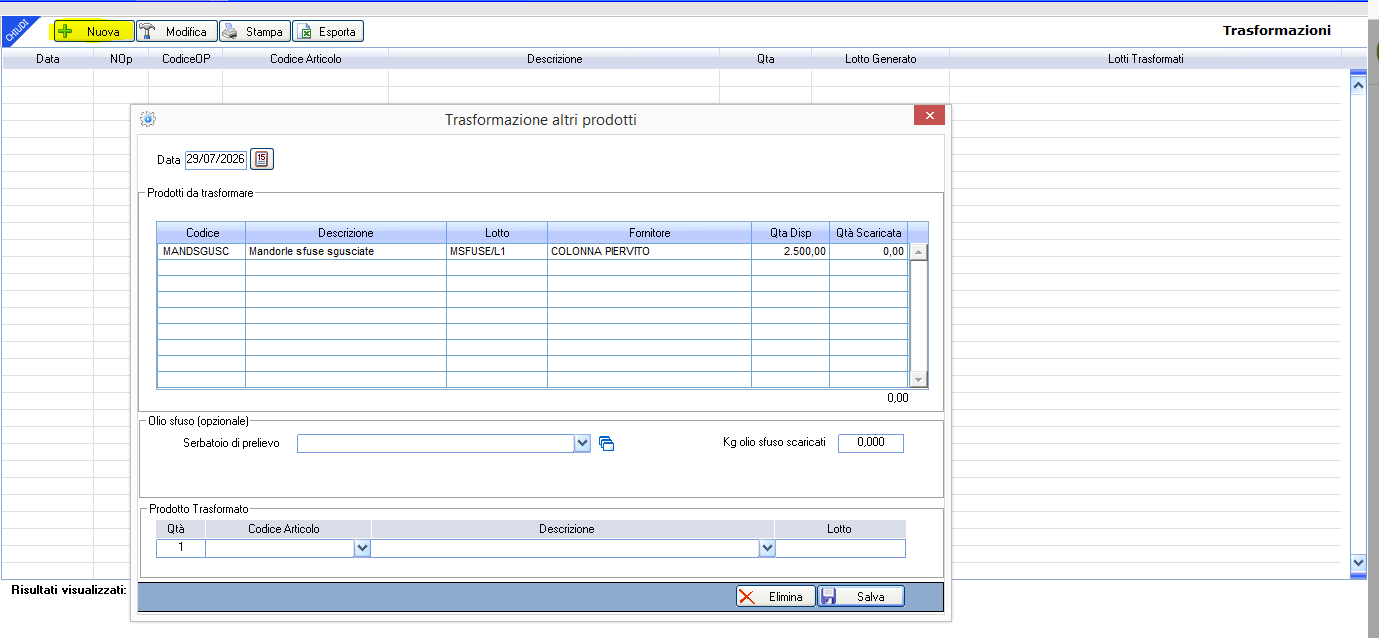Click the tank list icon beside Serbatoio dropdown

pos(606,444)
